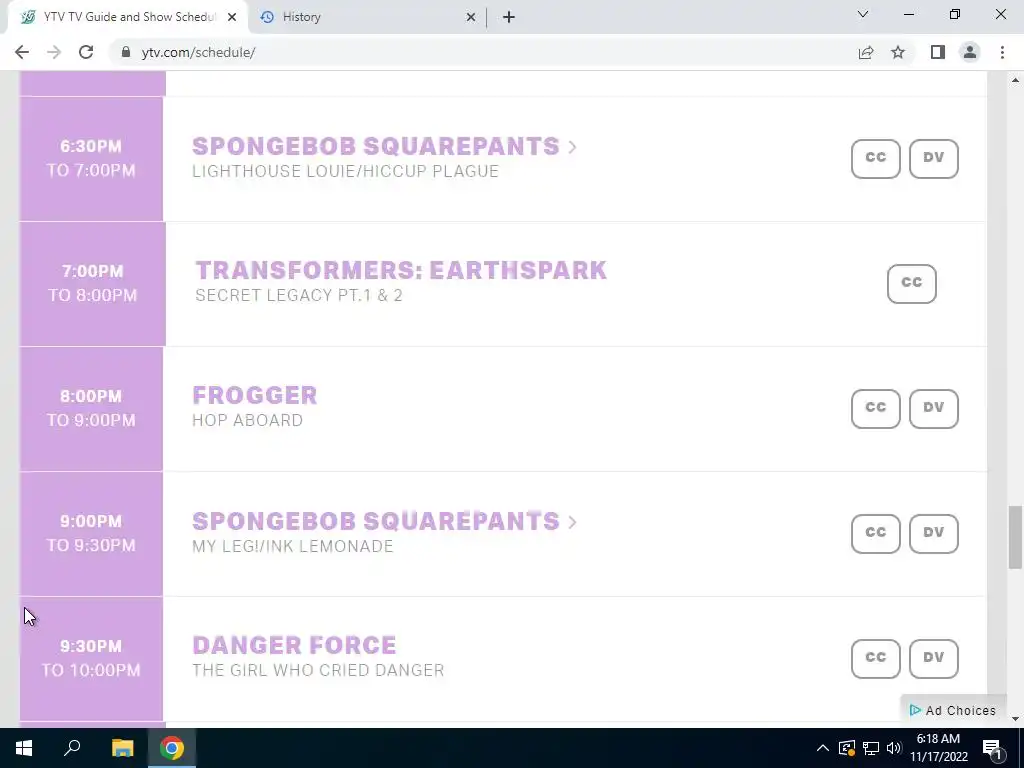Open SpongeBob SquarePants 9:00PM show link
The image size is (1024, 768).
(376, 521)
